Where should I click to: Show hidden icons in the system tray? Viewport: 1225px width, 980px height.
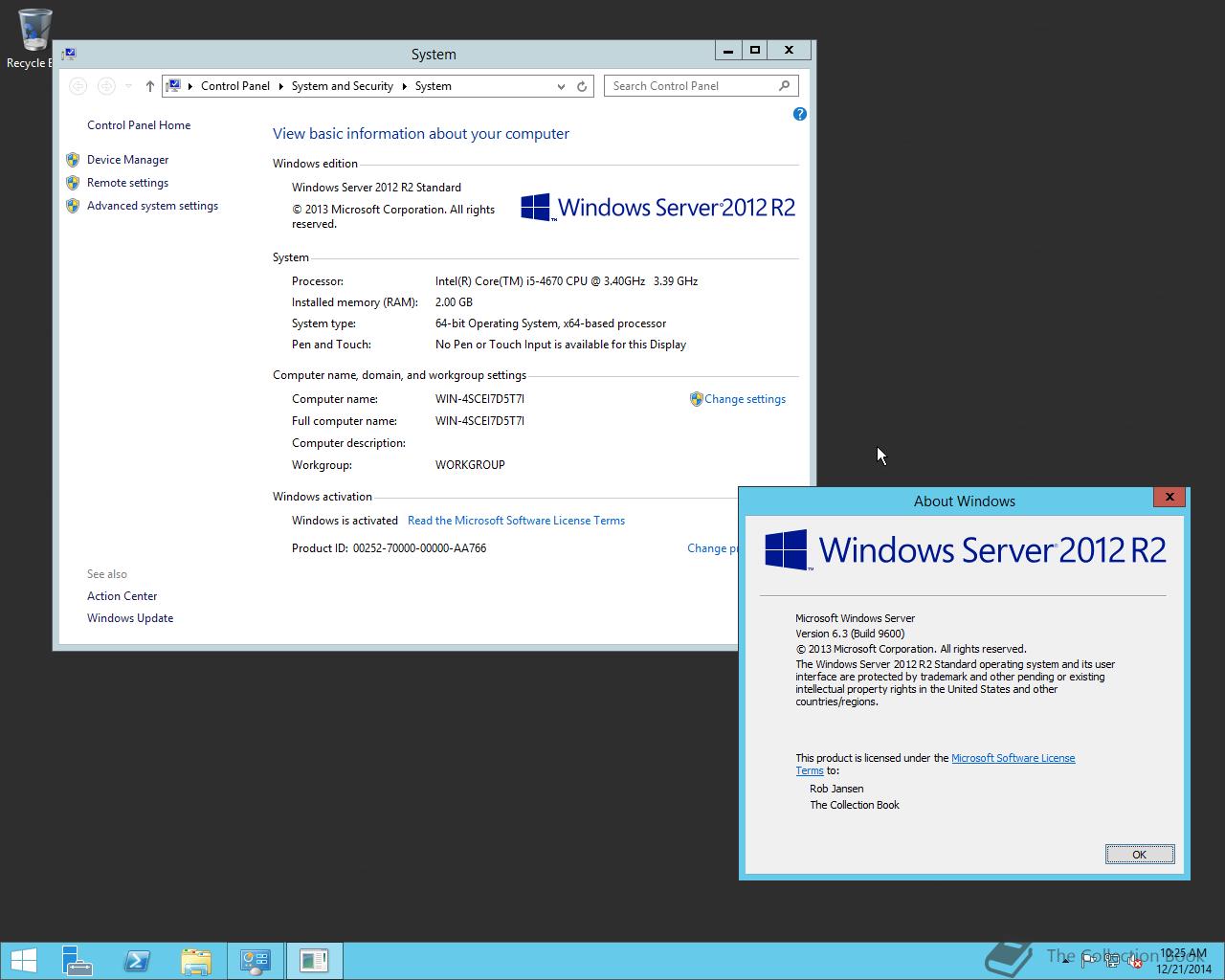(1068, 960)
